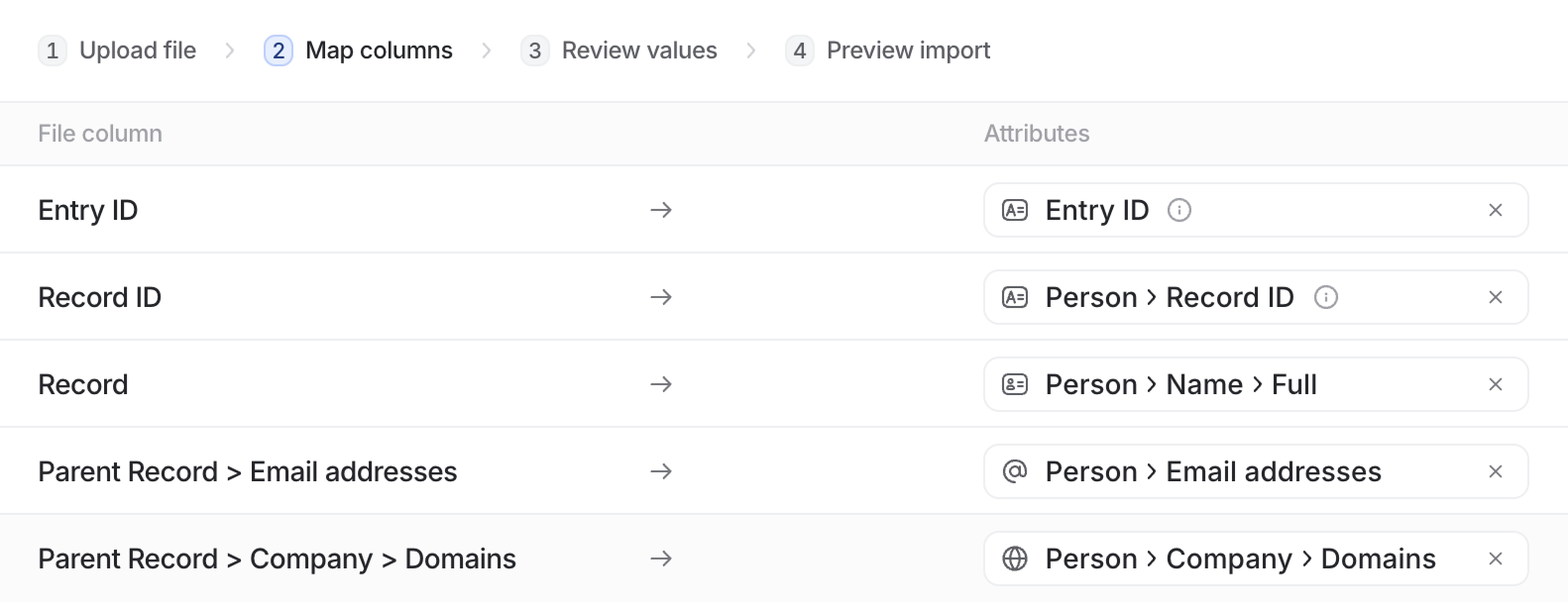The image size is (1568, 610).
Task: Click arrow in the Record ID row
Action: pyautogui.click(x=661, y=297)
